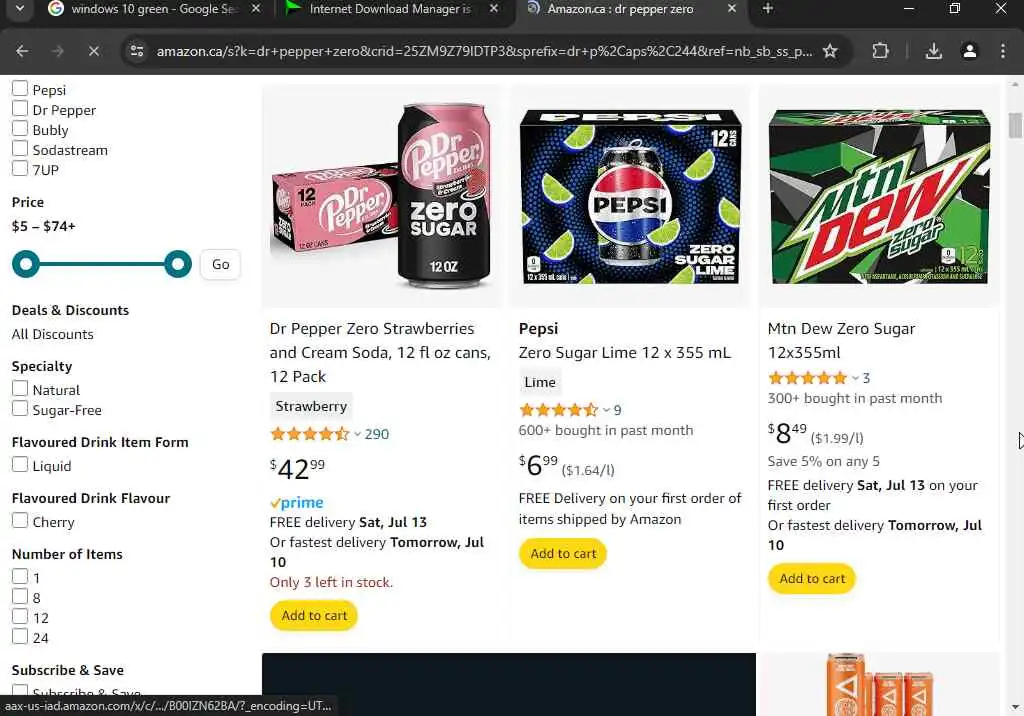
Task: Expand Mtn Dew rating breakdown chevron
Action: tap(855, 378)
